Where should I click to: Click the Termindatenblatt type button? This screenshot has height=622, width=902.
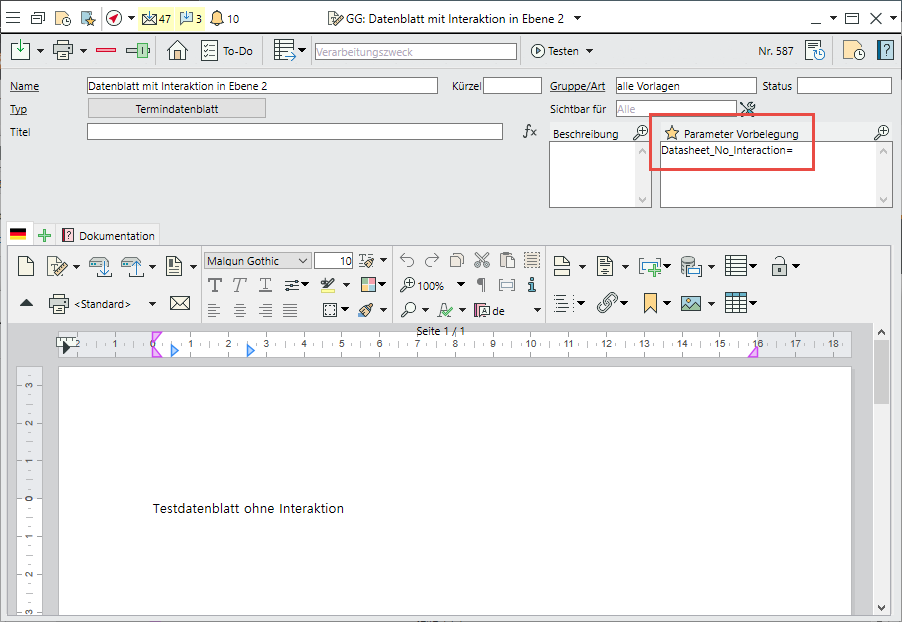coord(177,109)
